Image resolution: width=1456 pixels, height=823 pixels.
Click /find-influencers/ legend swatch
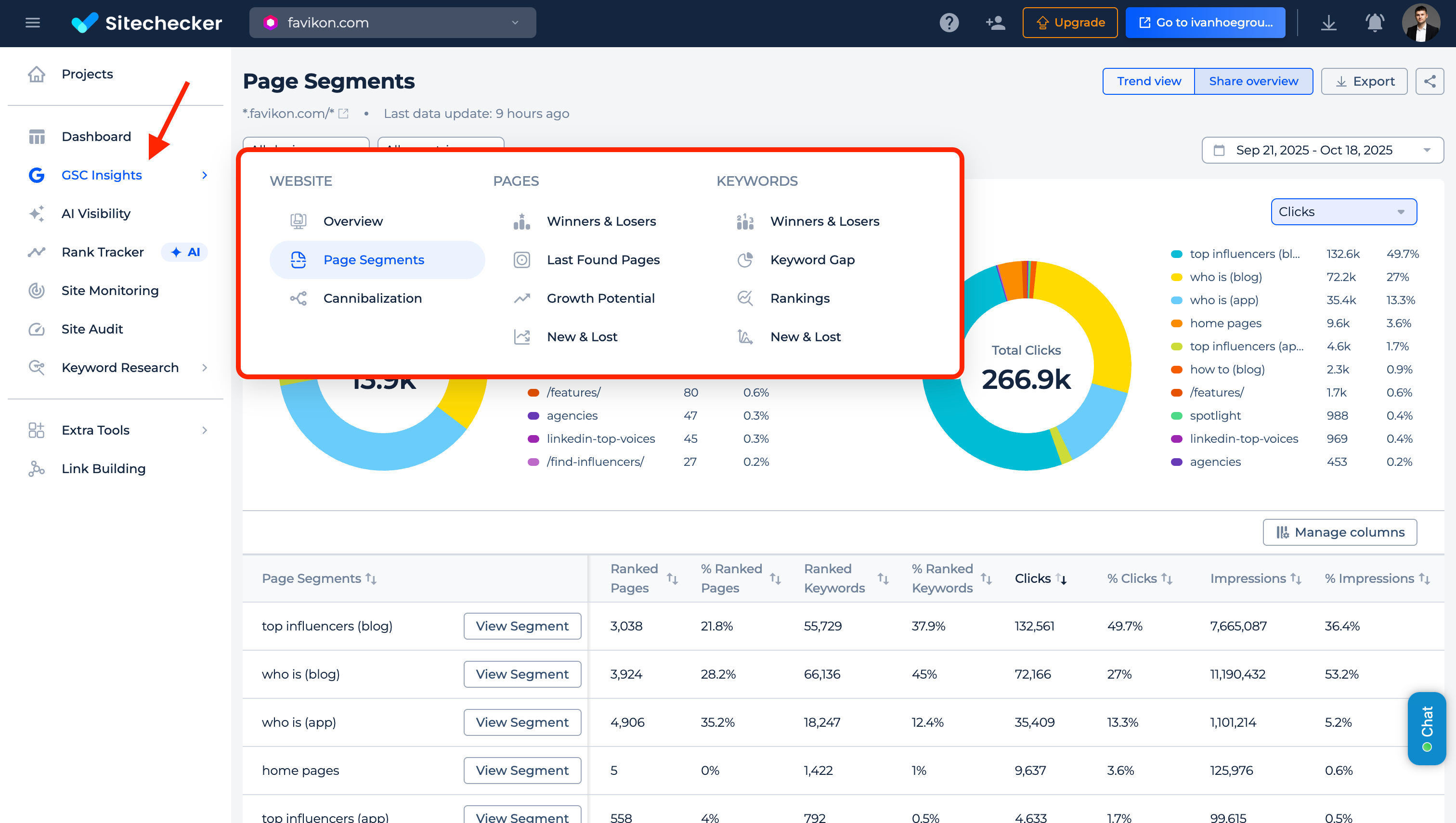533,462
